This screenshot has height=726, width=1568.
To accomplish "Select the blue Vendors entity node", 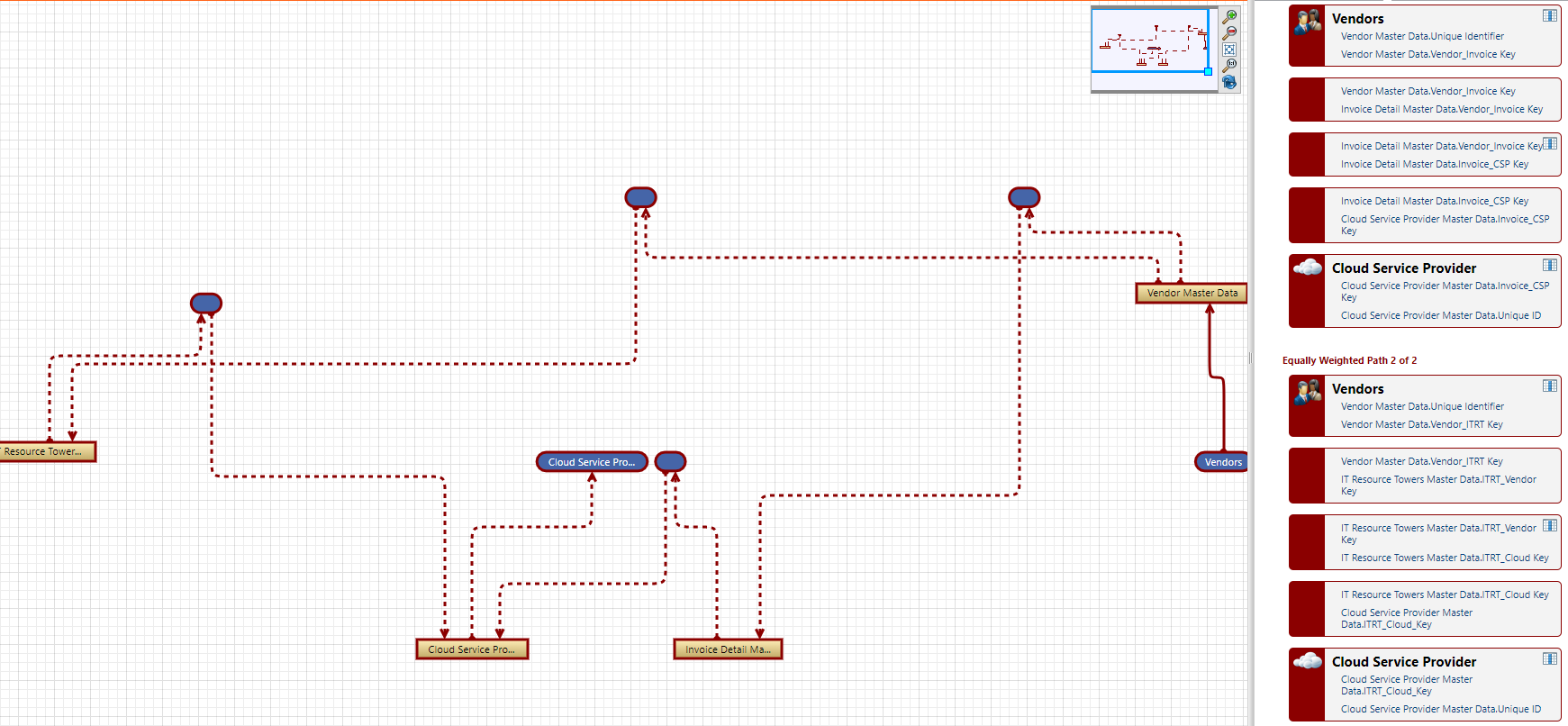I will [x=1221, y=462].
